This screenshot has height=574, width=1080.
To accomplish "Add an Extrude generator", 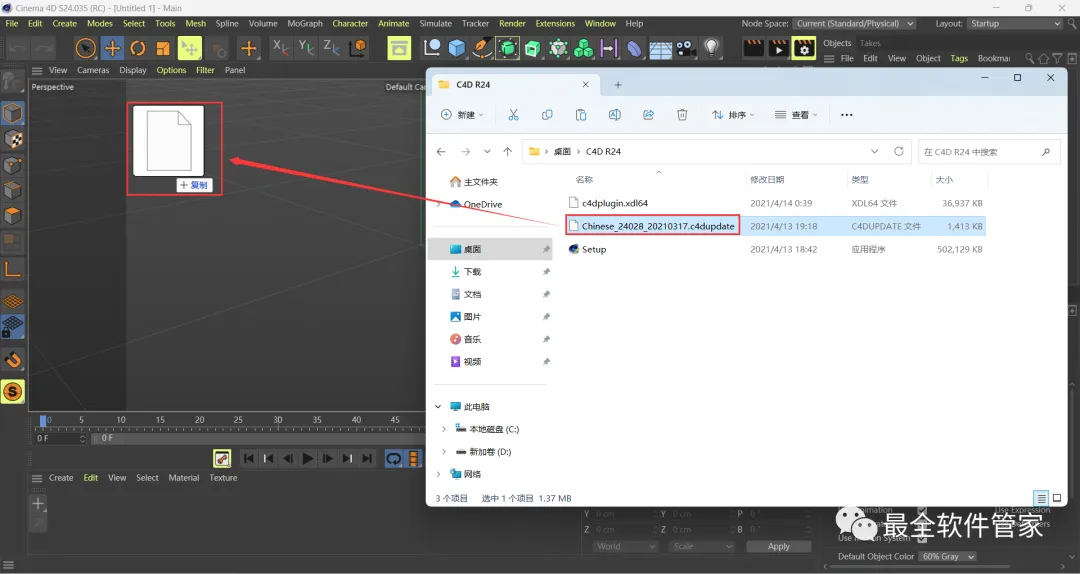I will pos(532,48).
